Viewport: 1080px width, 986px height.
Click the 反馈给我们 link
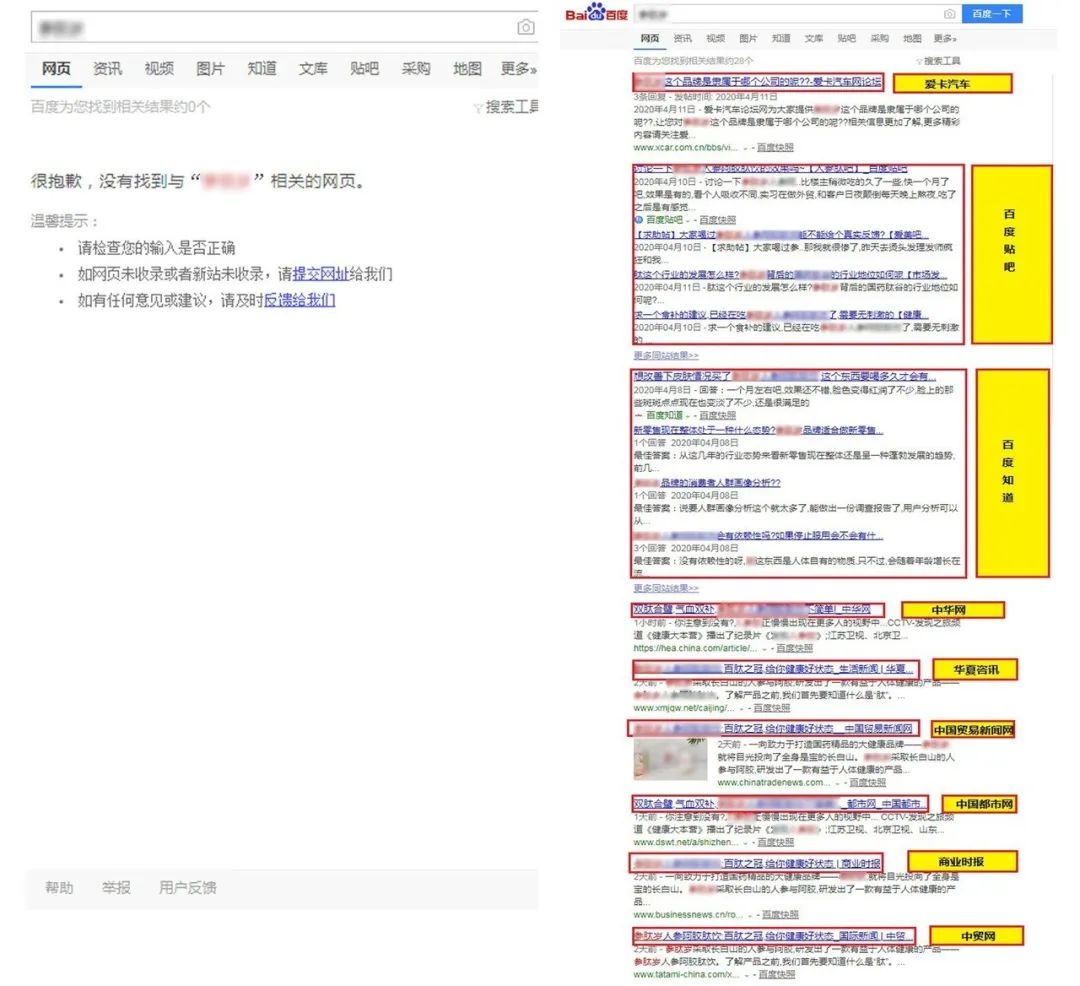click(x=300, y=300)
